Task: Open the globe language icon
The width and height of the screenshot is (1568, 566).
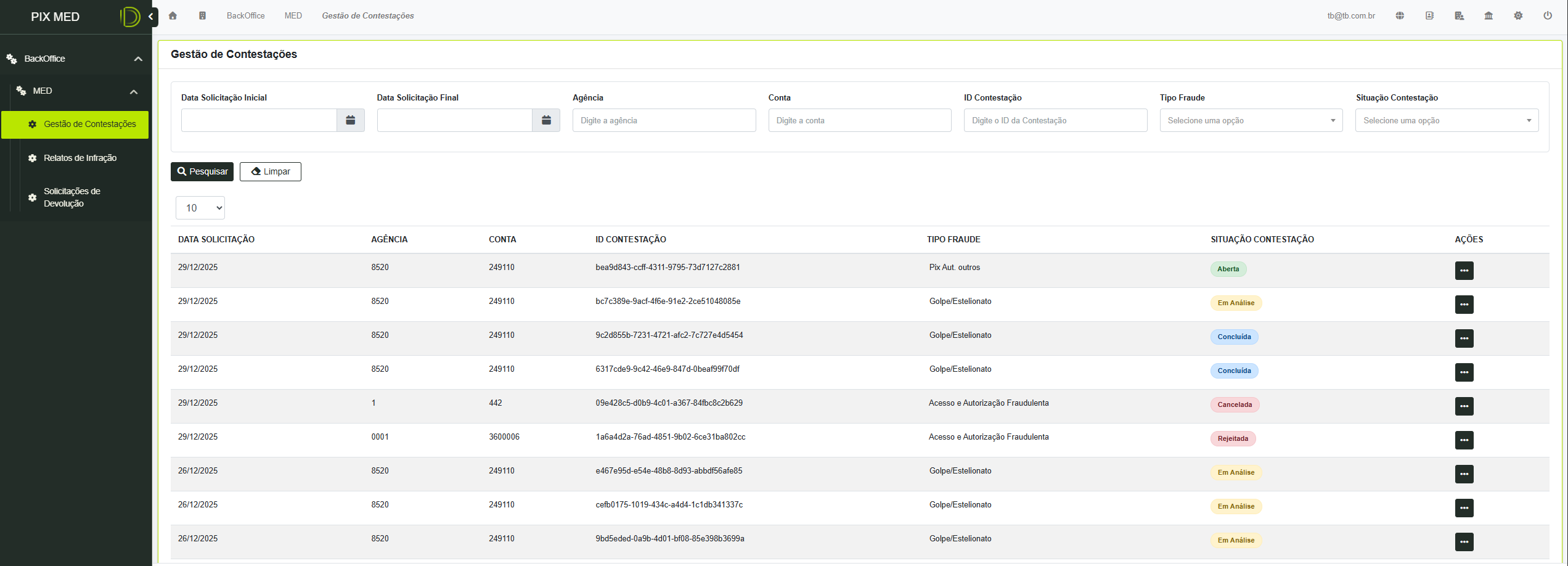Action: pos(1400,16)
